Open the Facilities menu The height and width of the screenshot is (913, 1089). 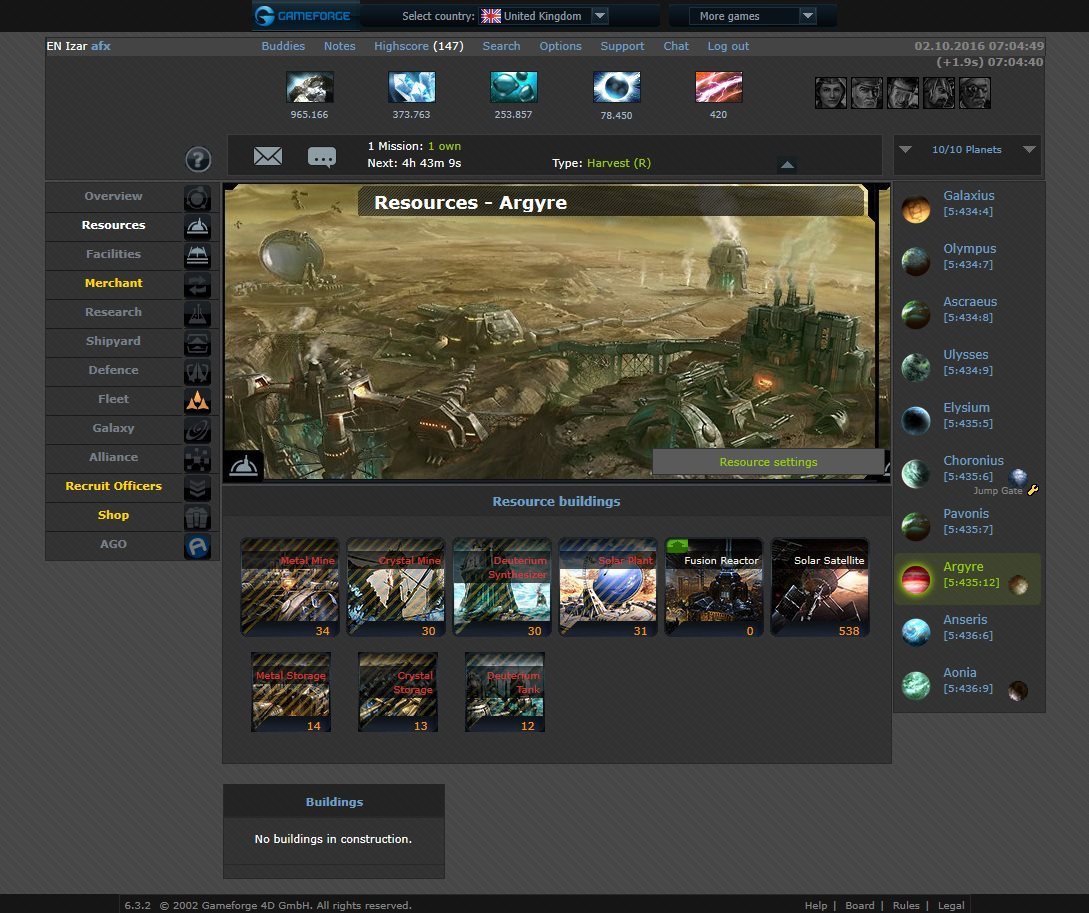[113, 254]
